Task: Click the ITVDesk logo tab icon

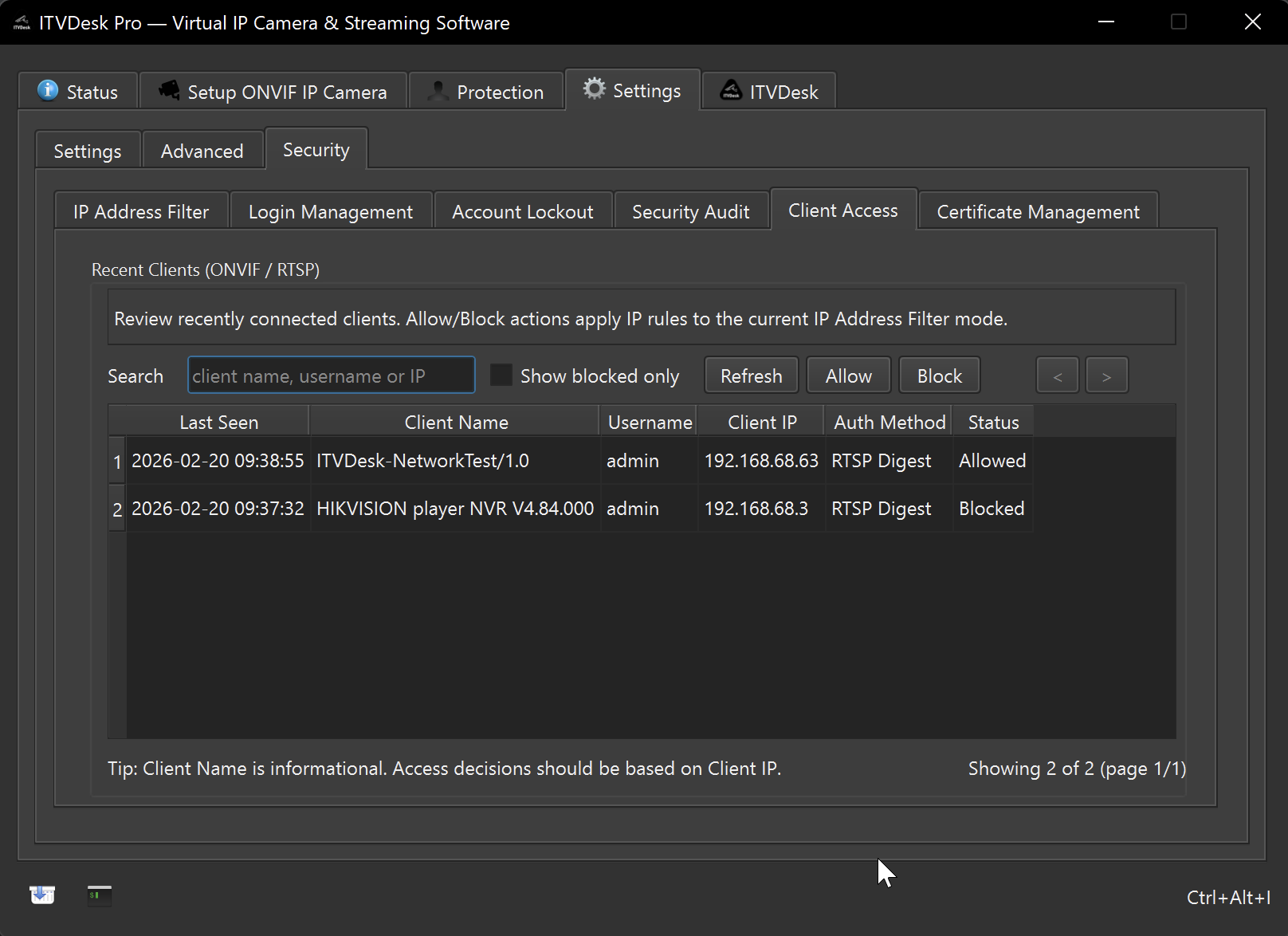Action: click(730, 91)
